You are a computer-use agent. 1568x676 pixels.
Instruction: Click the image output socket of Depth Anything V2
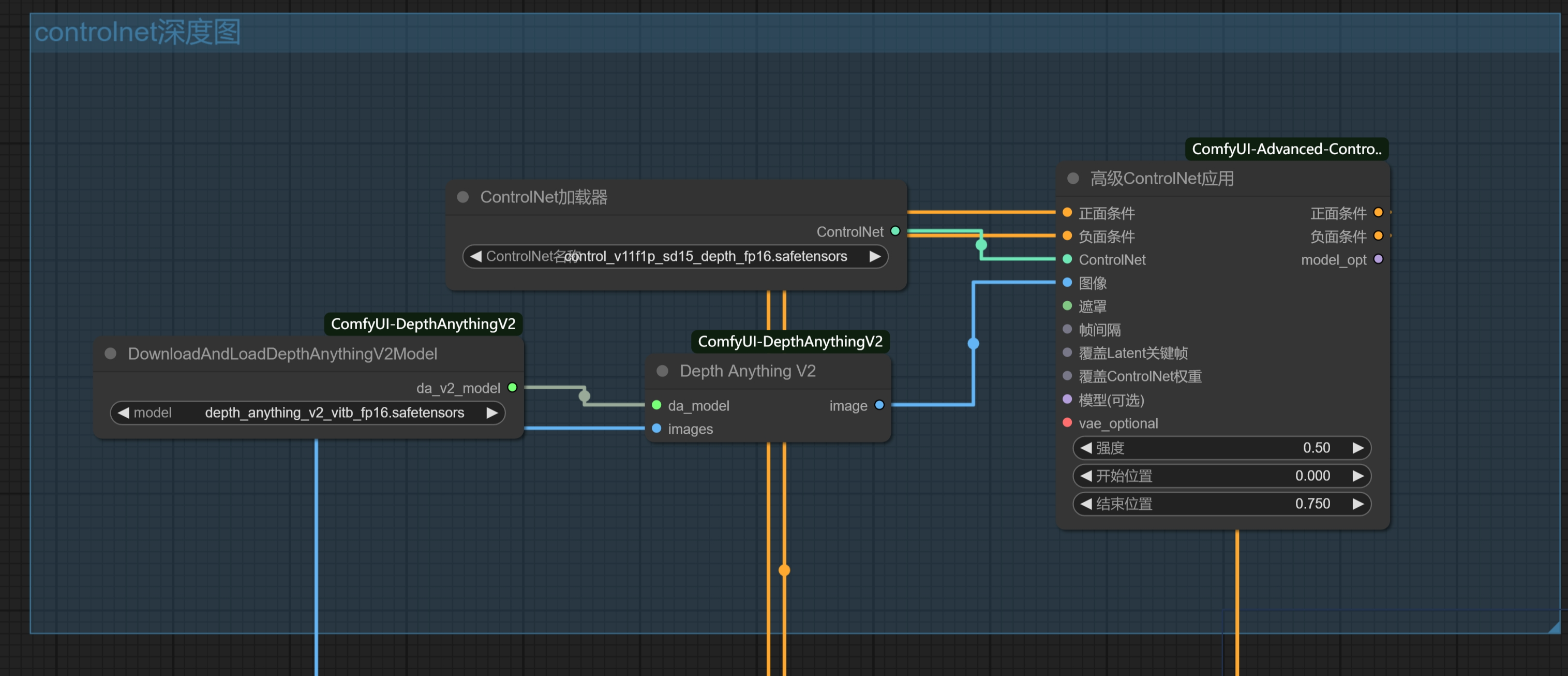tap(879, 405)
